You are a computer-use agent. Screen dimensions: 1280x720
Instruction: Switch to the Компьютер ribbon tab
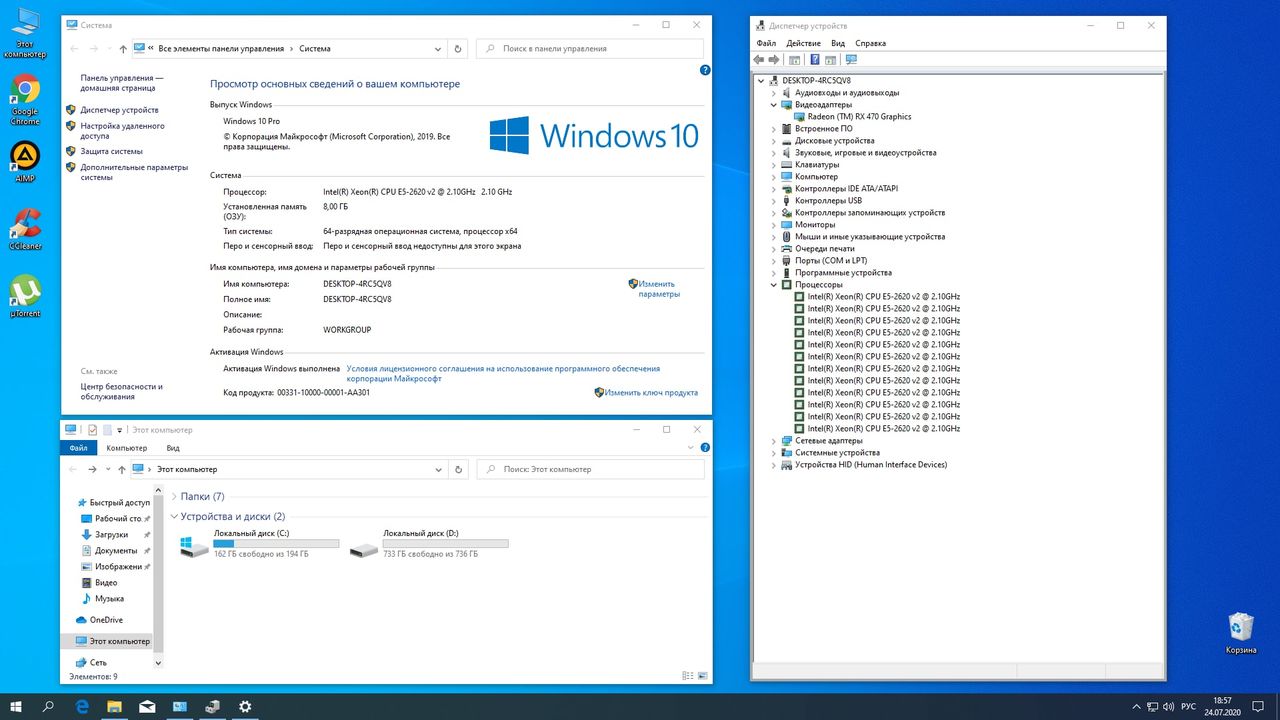tap(127, 448)
